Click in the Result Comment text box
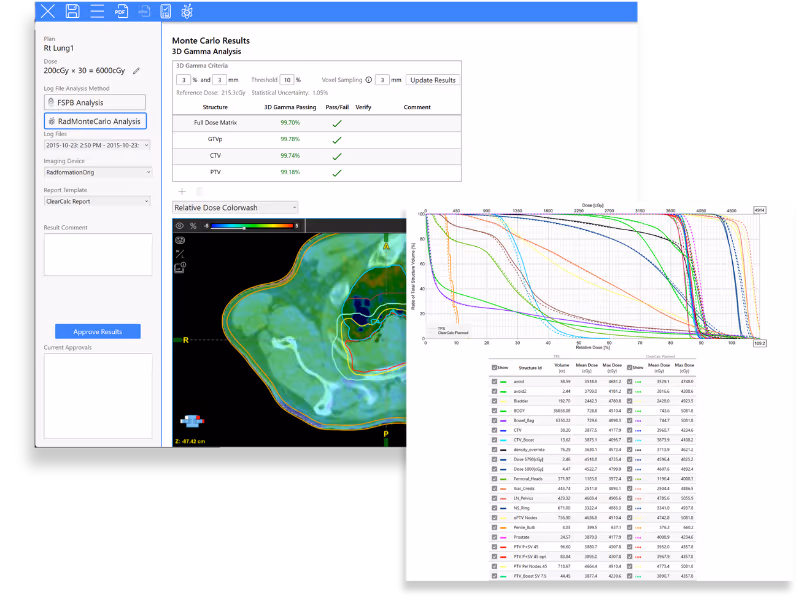Image resolution: width=800 pixels, height=600 pixels. pyautogui.click(x=98, y=255)
